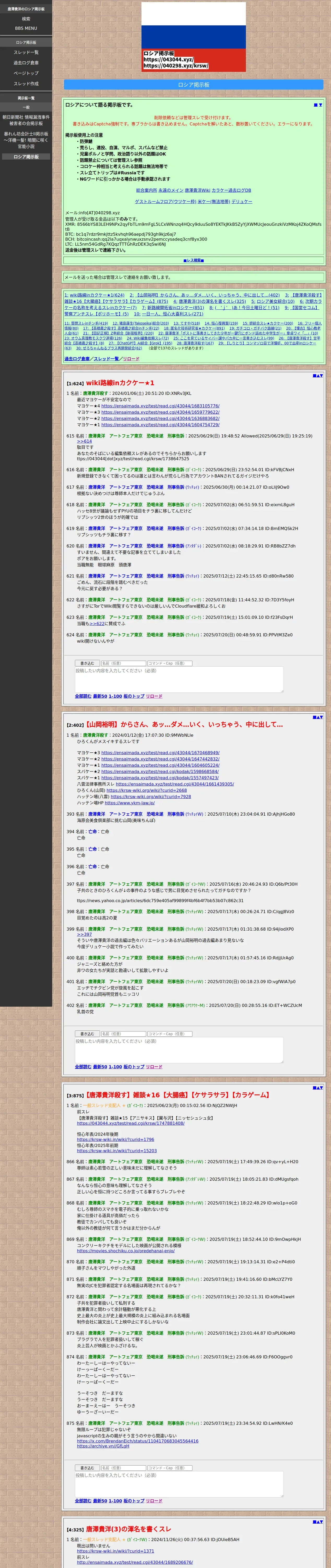The image size is (331, 1568).
Task: Open krsw-wiki.in ?curid=1371 link in [4:325] thread
Action: coord(116,1551)
